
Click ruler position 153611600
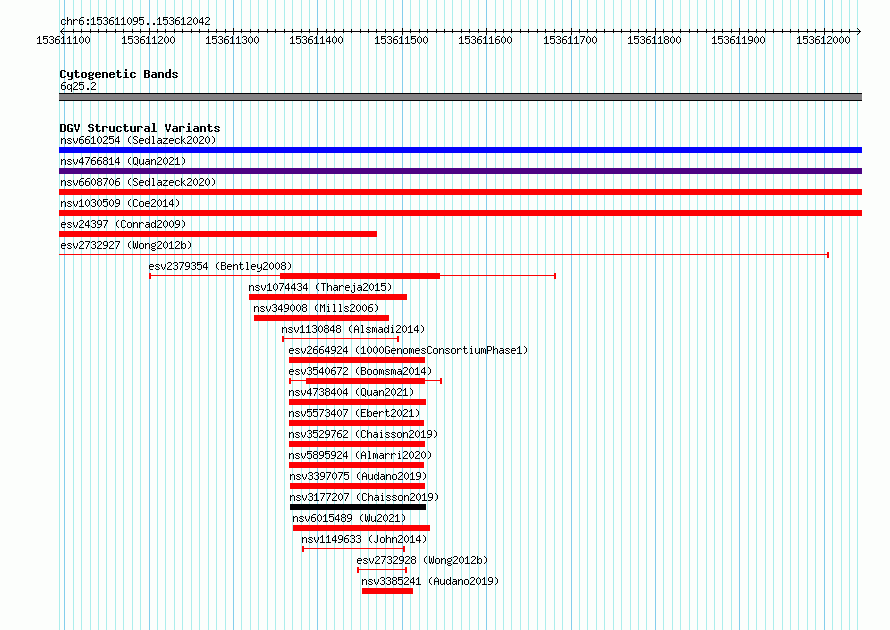point(485,40)
